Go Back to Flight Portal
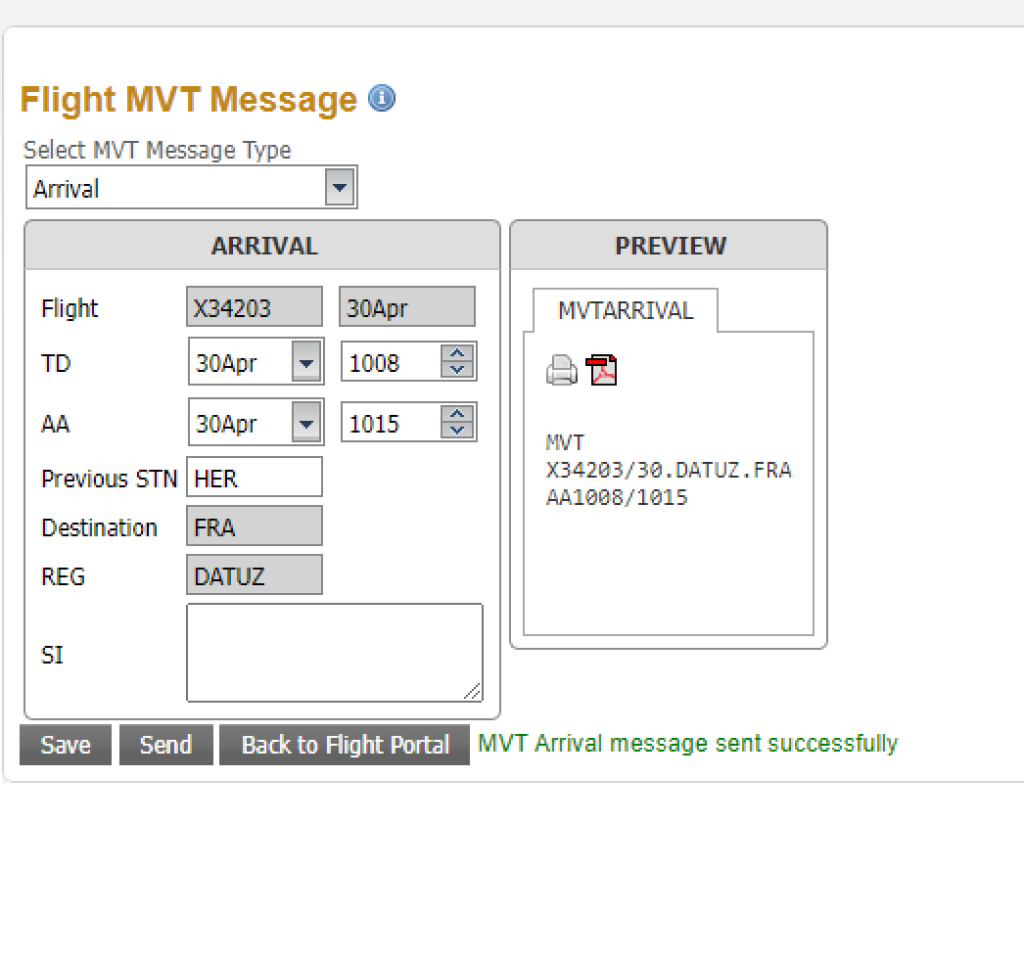 click(345, 745)
